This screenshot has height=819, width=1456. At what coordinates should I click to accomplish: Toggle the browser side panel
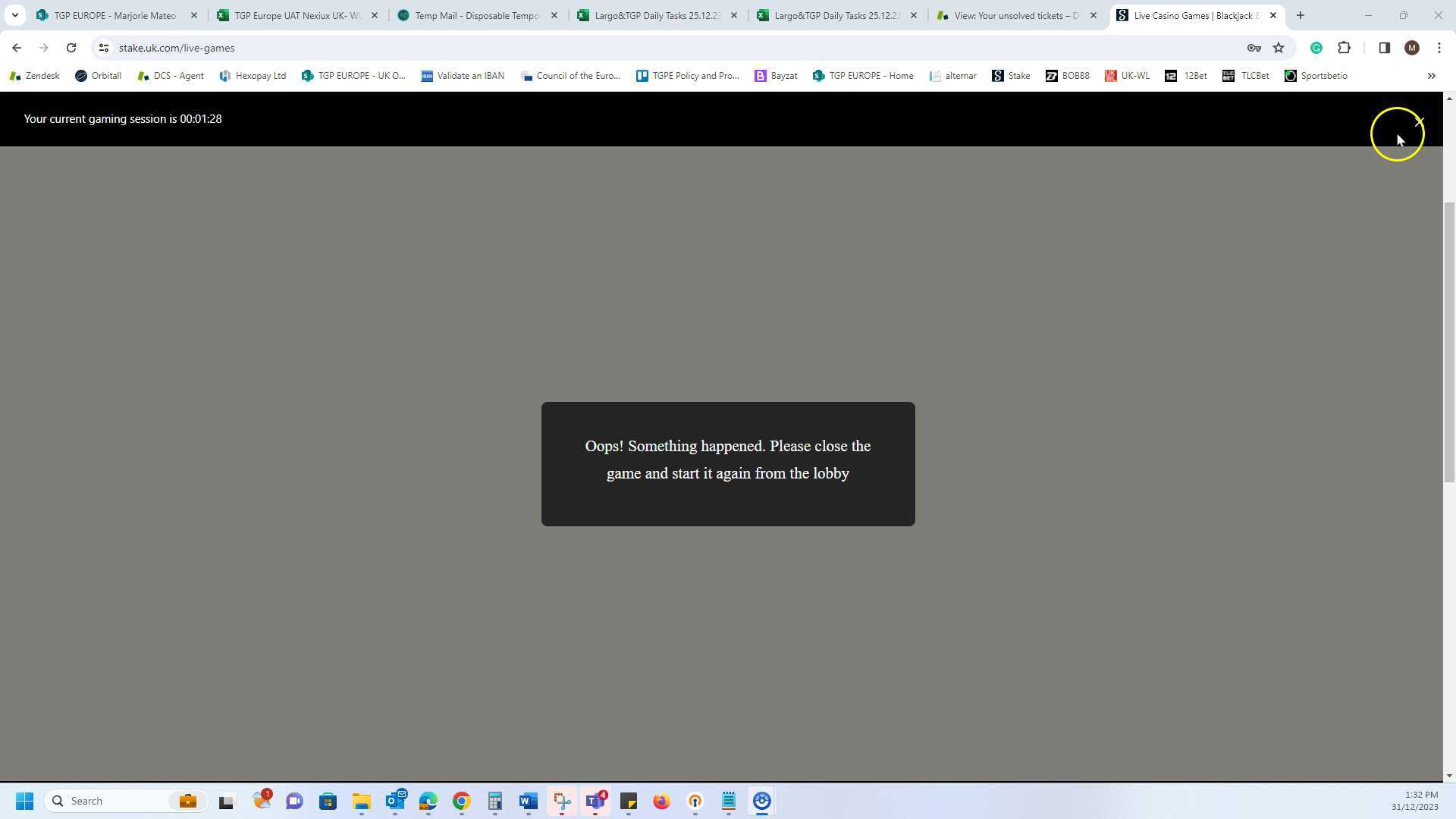point(1384,48)
